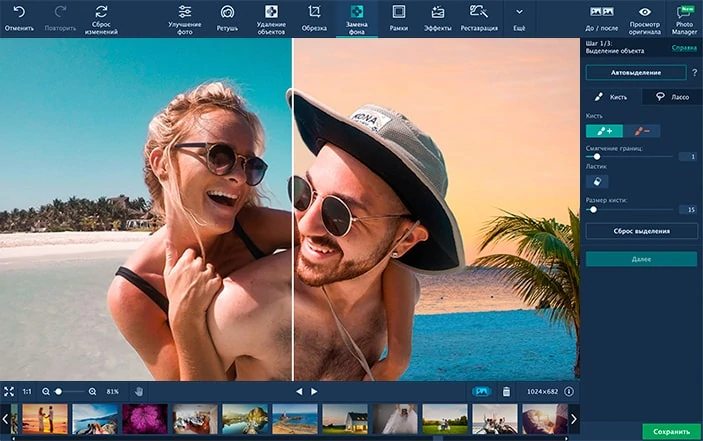Image resolution: width=703 pixels, height=441 pixels.
Task: Select the Crop (Обрезка) tool
Action: (314, 13)
